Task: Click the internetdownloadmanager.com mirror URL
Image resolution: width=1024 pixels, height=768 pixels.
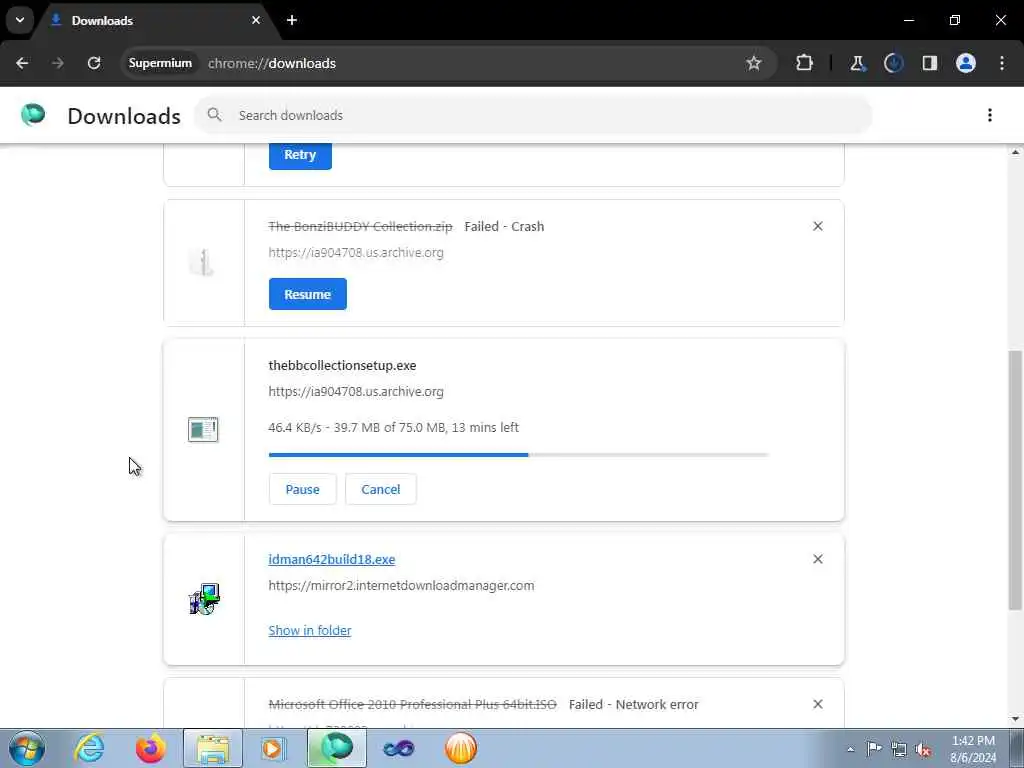Action: pos(401,586)
